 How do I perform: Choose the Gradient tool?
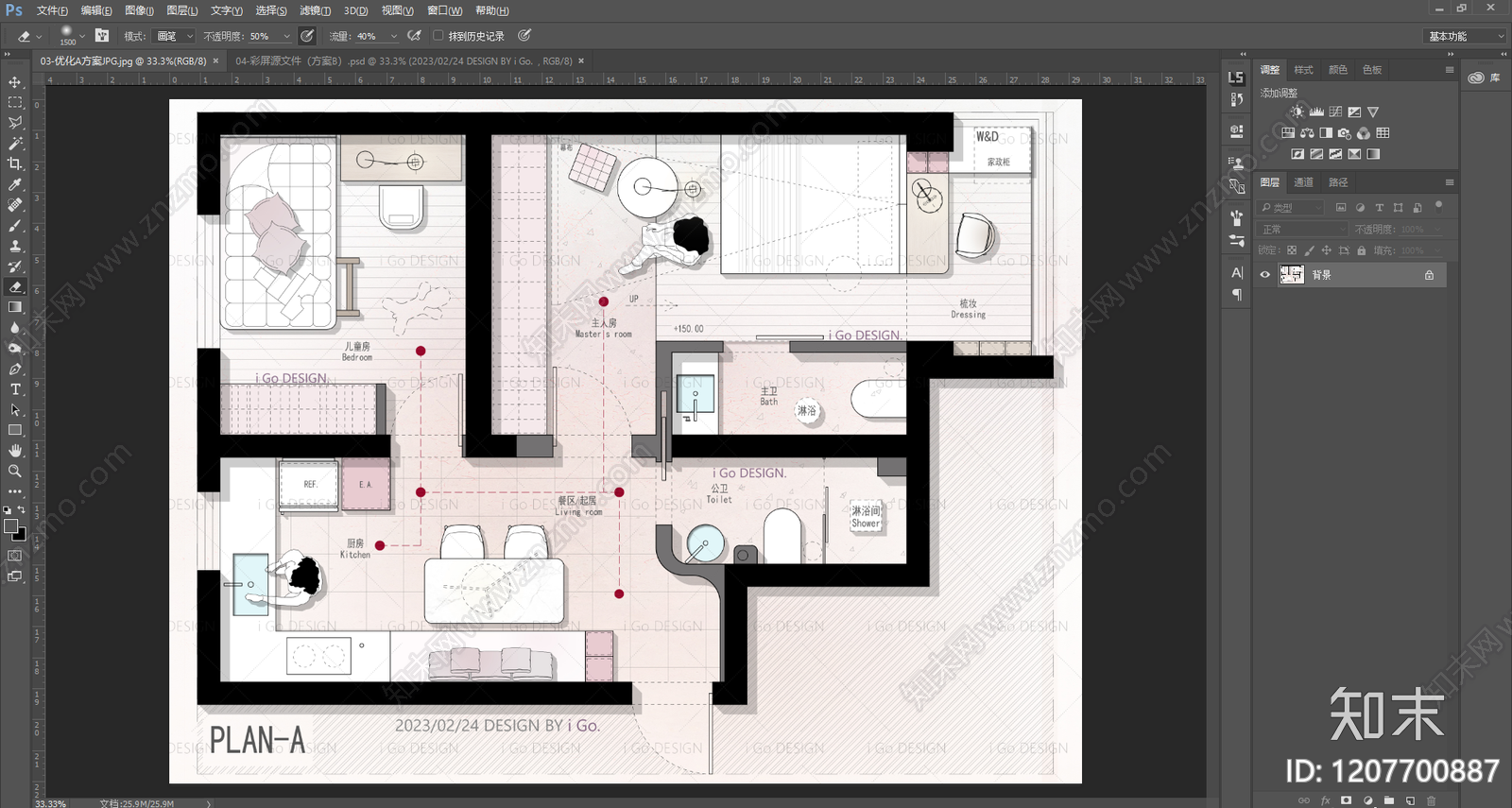[x=15, y=307]
